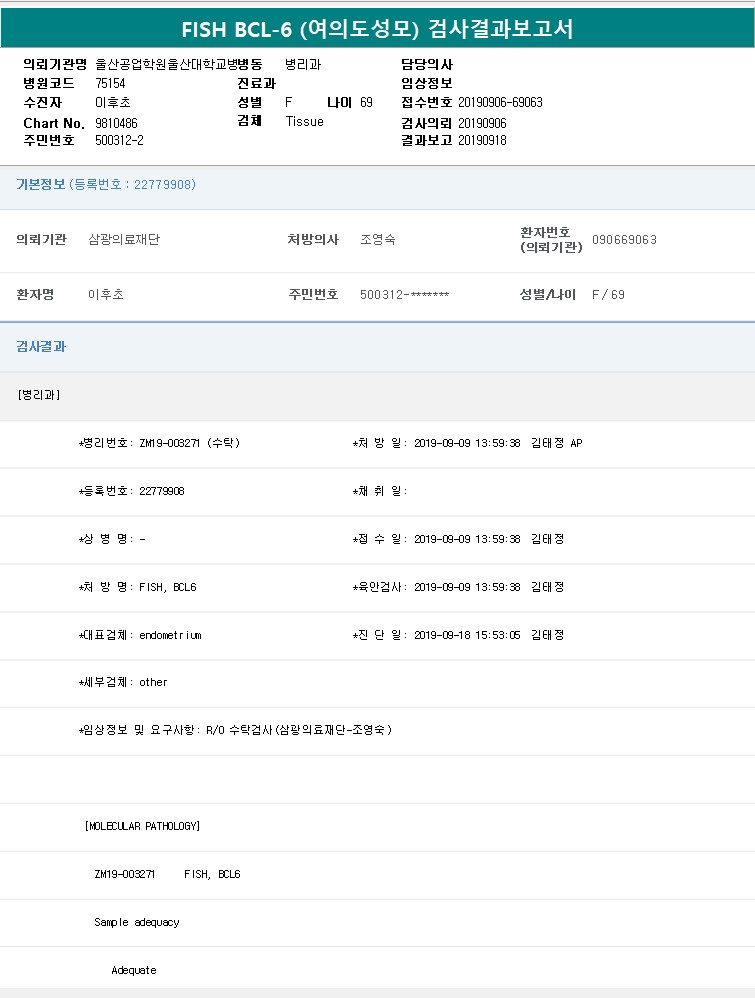
Task: Click the 결과보고 date 20190918
Action: tap(482, 141)
